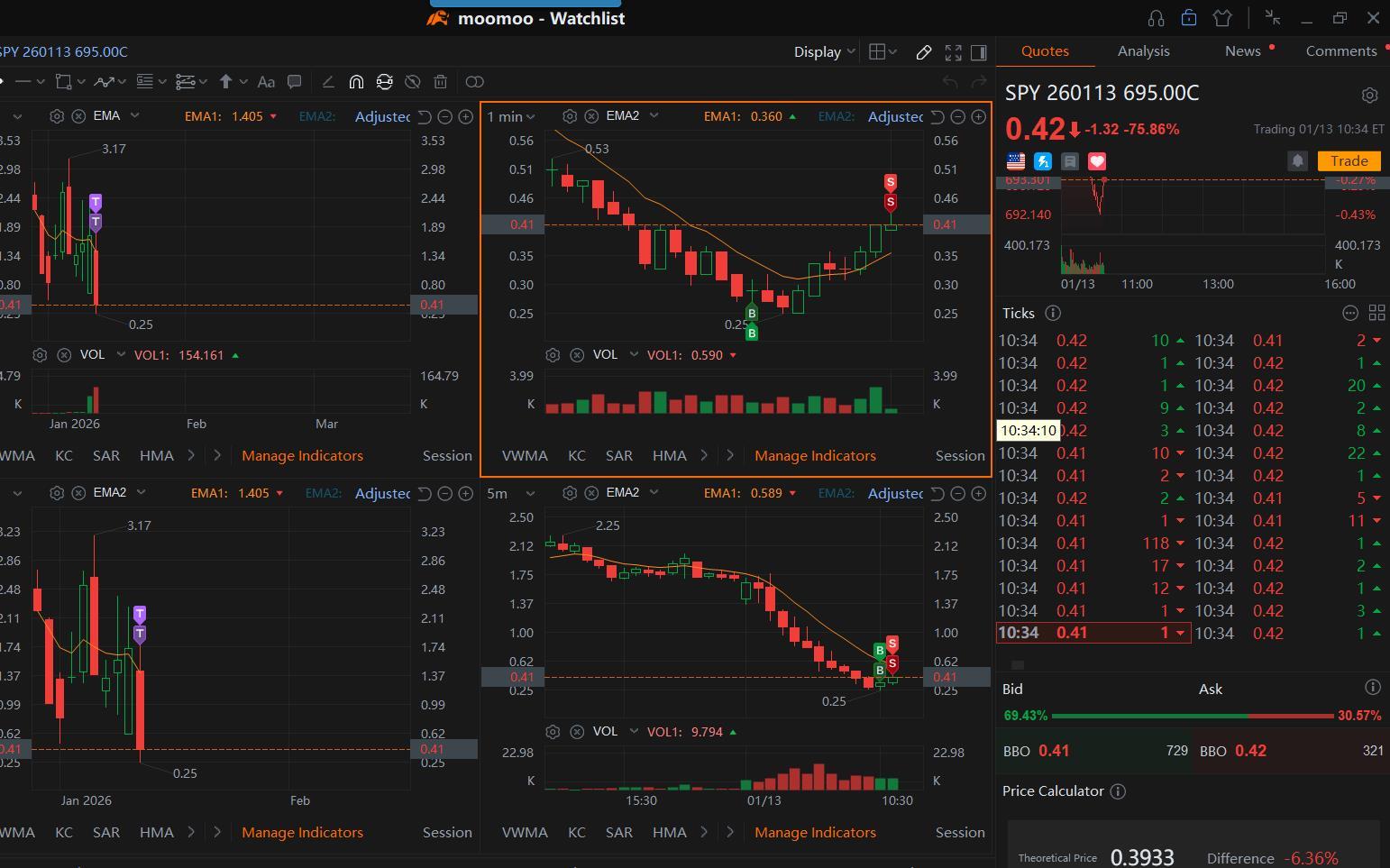Toggle magnet snap mode
1390x868 pixels.
pos(356,82)
